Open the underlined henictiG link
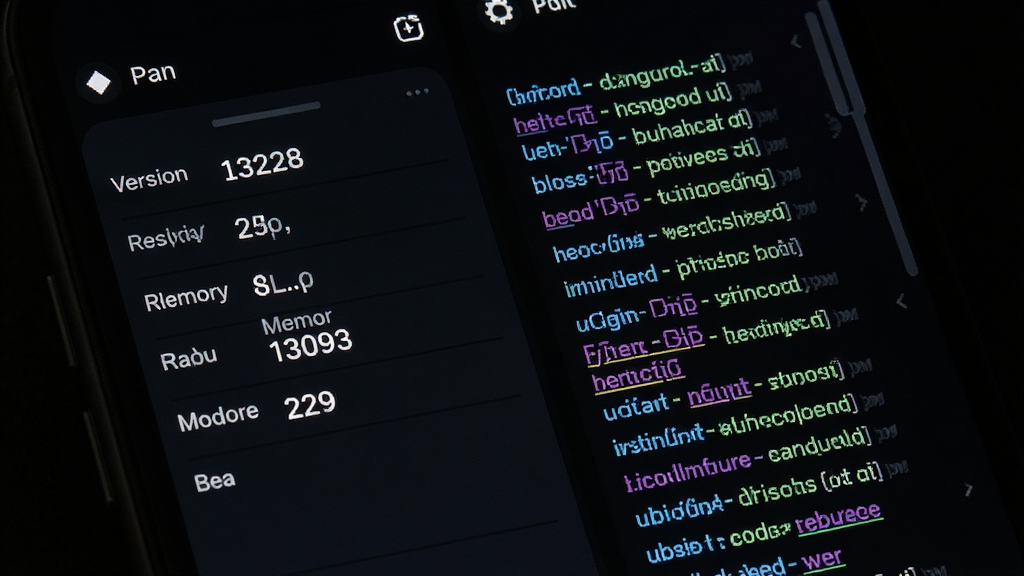The image size is (1024, 576). click(x=637, y=375)
